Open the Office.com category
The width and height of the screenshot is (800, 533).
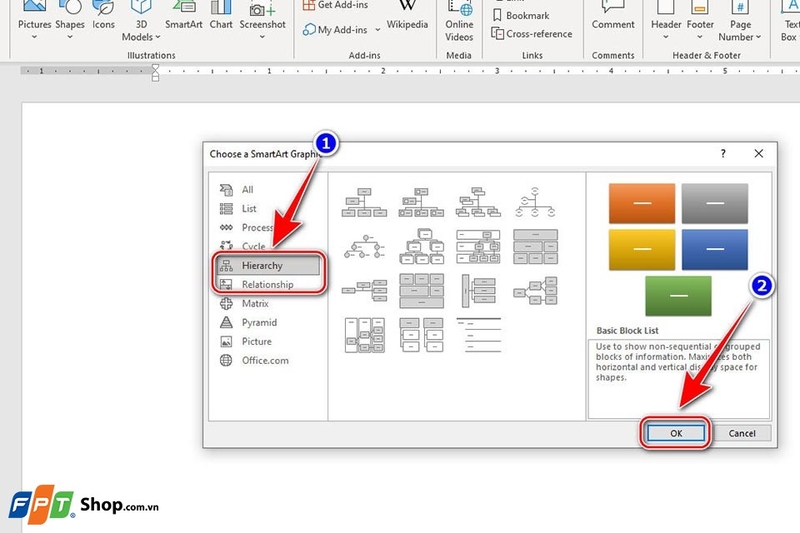pos(265,361)
